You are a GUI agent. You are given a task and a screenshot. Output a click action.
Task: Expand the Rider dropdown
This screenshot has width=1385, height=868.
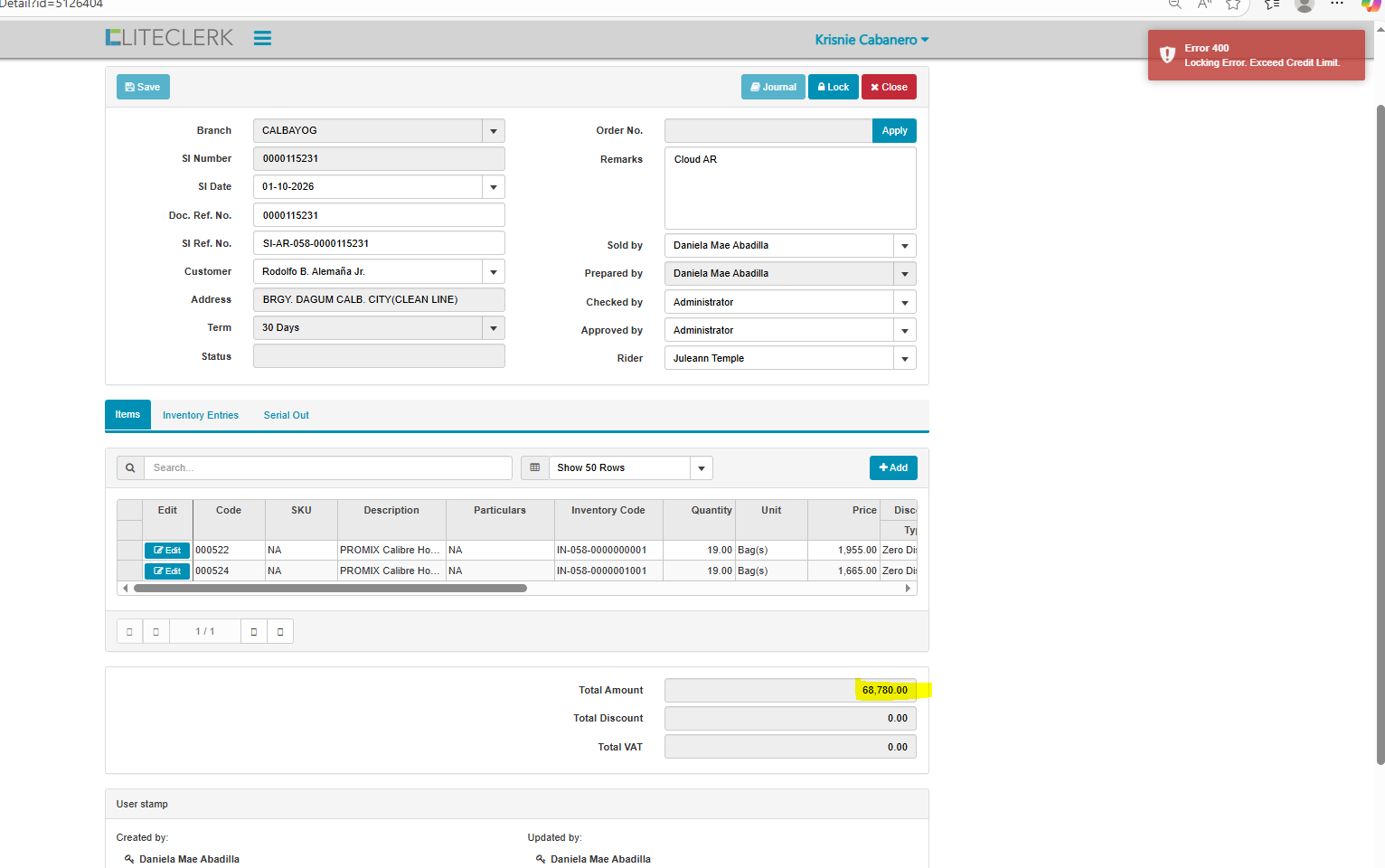[x=904, y=359]
